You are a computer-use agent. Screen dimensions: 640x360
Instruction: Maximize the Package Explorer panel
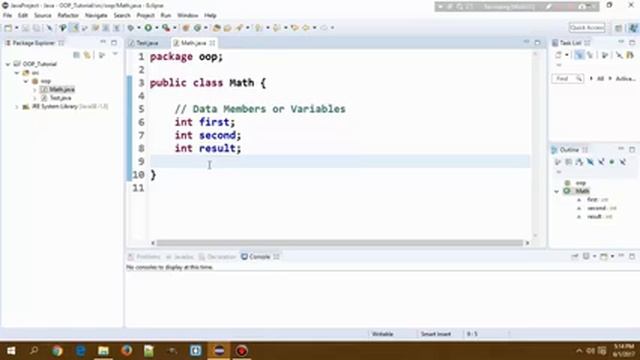pyautogui.click(x=114, y=42)
